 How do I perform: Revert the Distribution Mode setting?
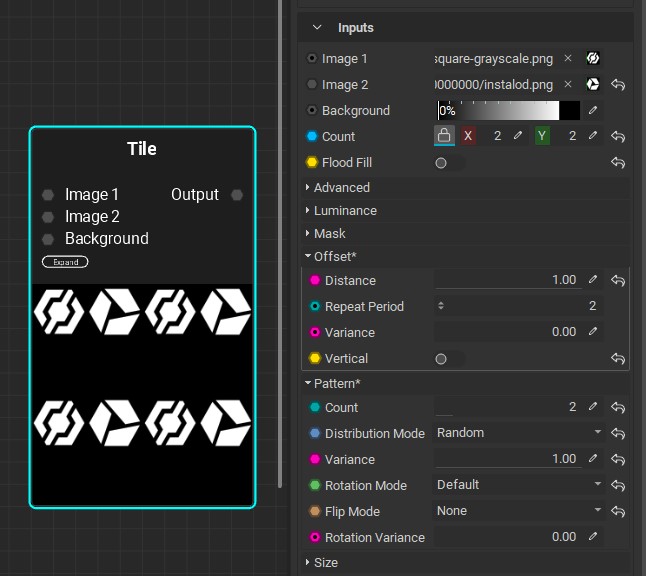618,433
